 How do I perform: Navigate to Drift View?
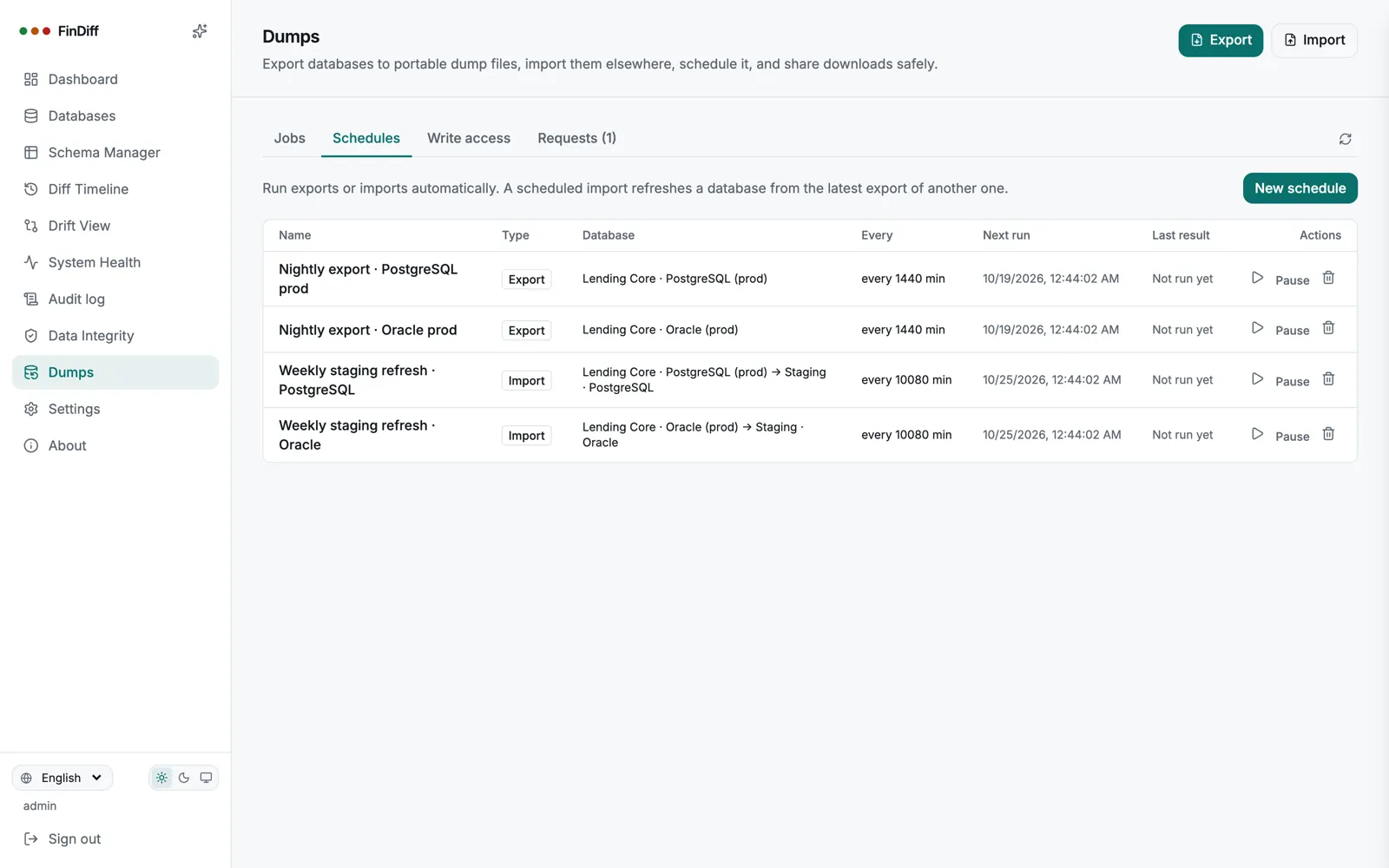115,226
